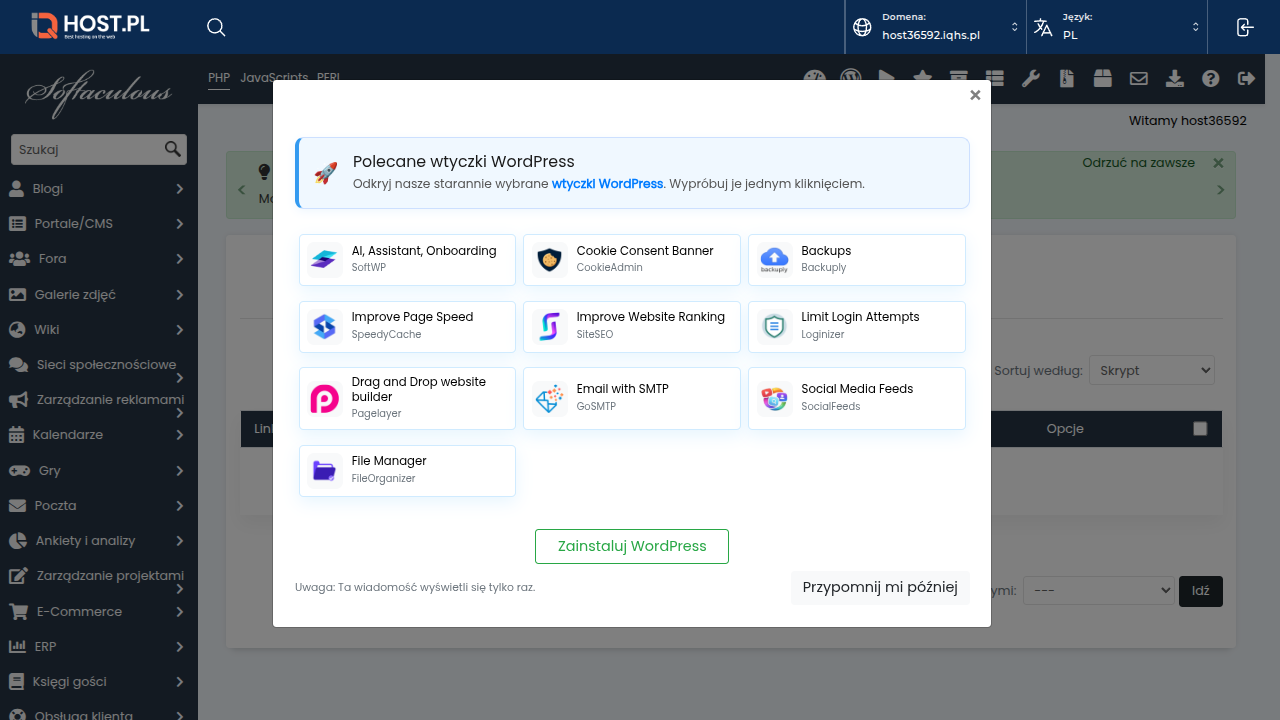This screenshot has width=1280, height=720.
Task: Click the Wiki globe icon
Action: click(16, 329)
